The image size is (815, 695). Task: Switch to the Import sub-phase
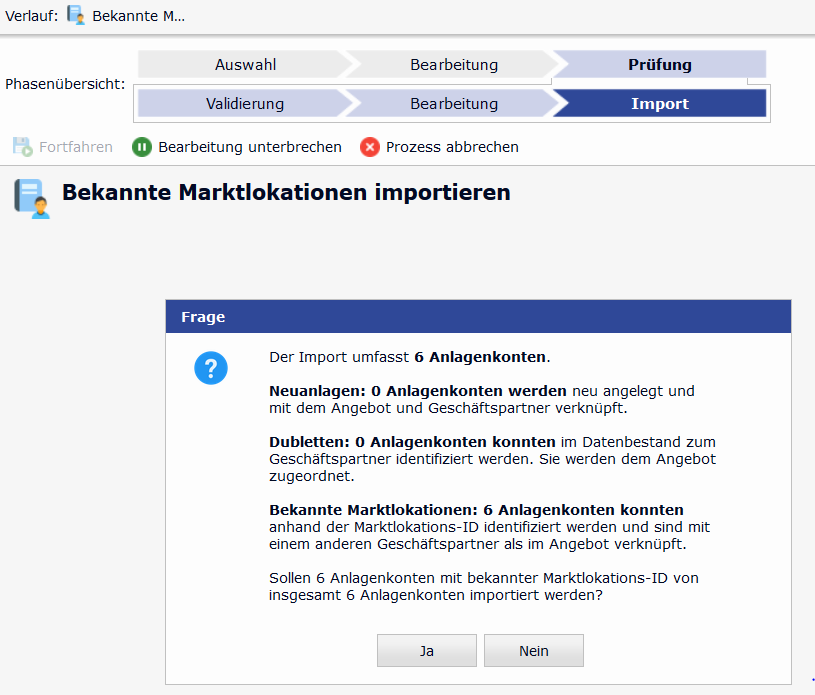(659, 103)
